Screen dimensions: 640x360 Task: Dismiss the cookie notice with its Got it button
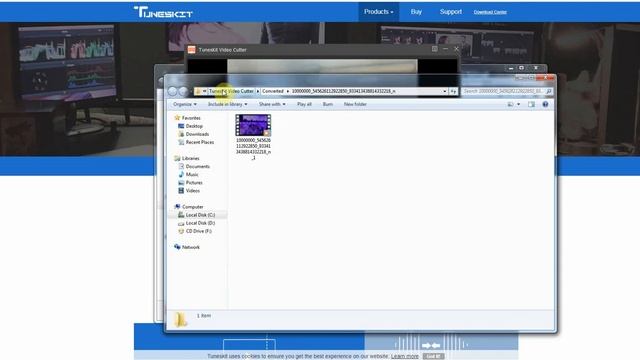[x=433, y=356]
